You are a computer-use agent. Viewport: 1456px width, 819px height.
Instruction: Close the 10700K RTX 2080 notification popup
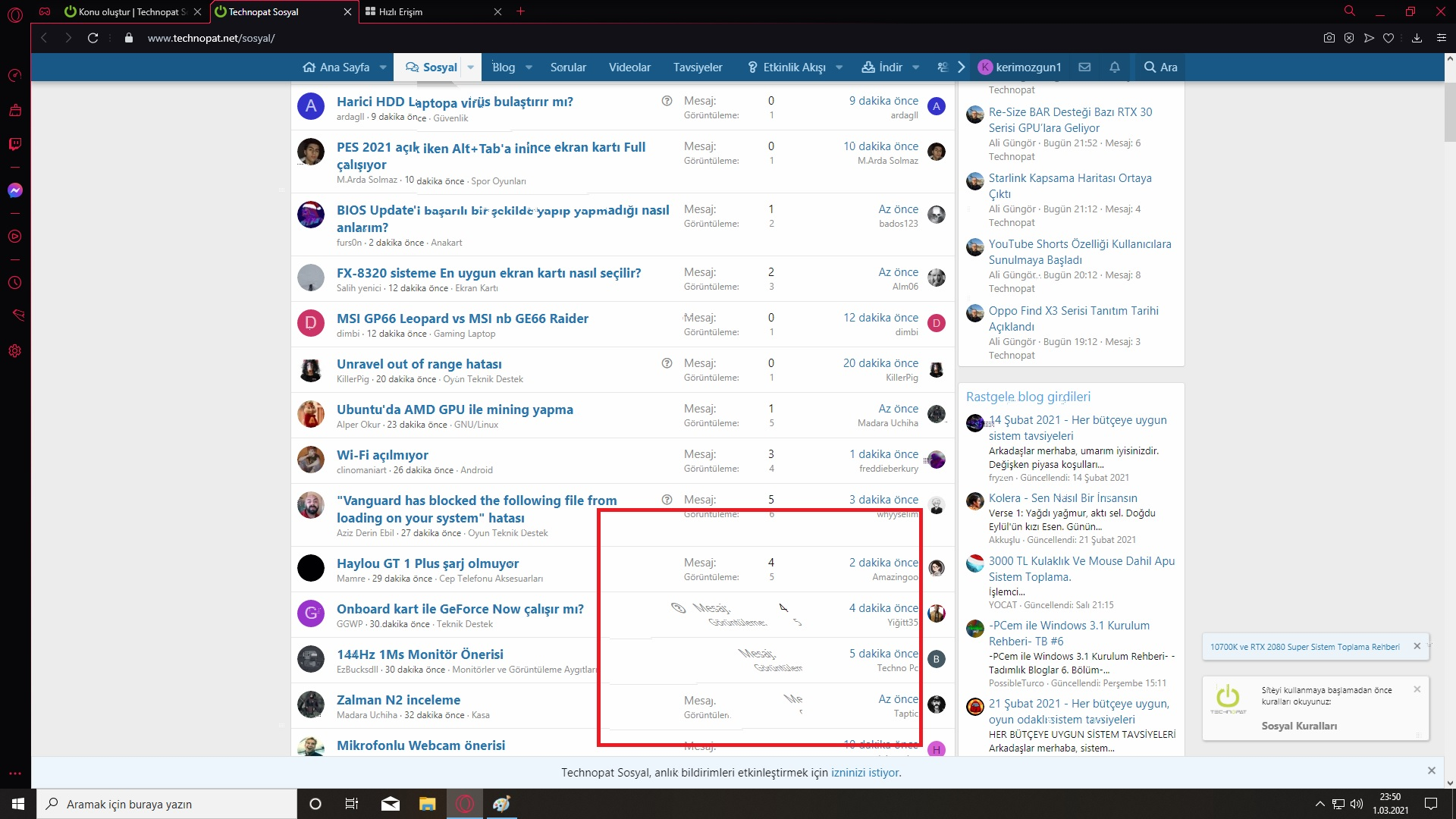1417,646
